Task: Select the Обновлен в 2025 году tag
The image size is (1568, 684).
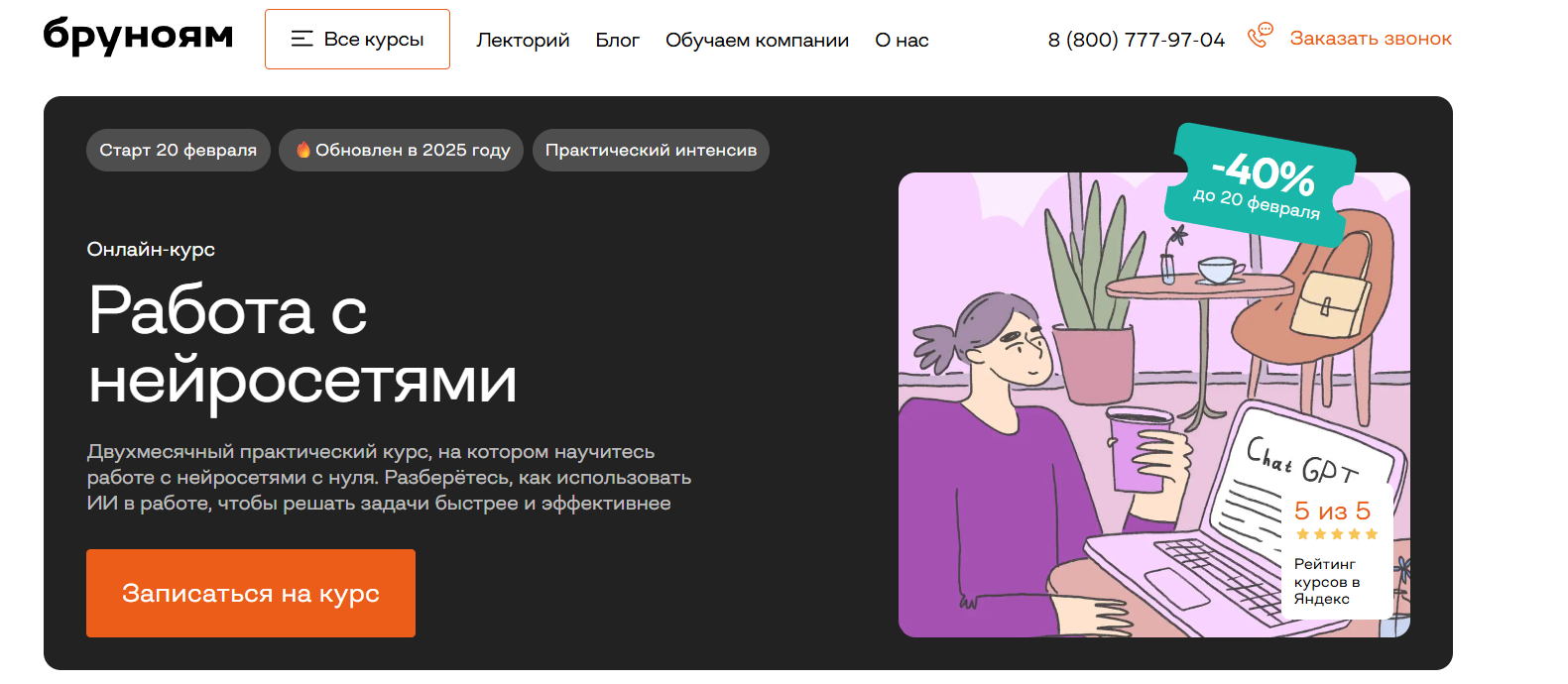Action: point(401,150)
